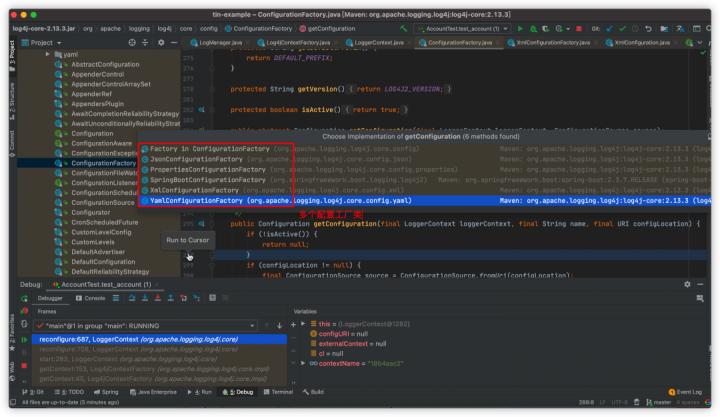Switch to XmlConfigurationFactory.java editor tab
The image size is (720, 417).
click(549, 43)
